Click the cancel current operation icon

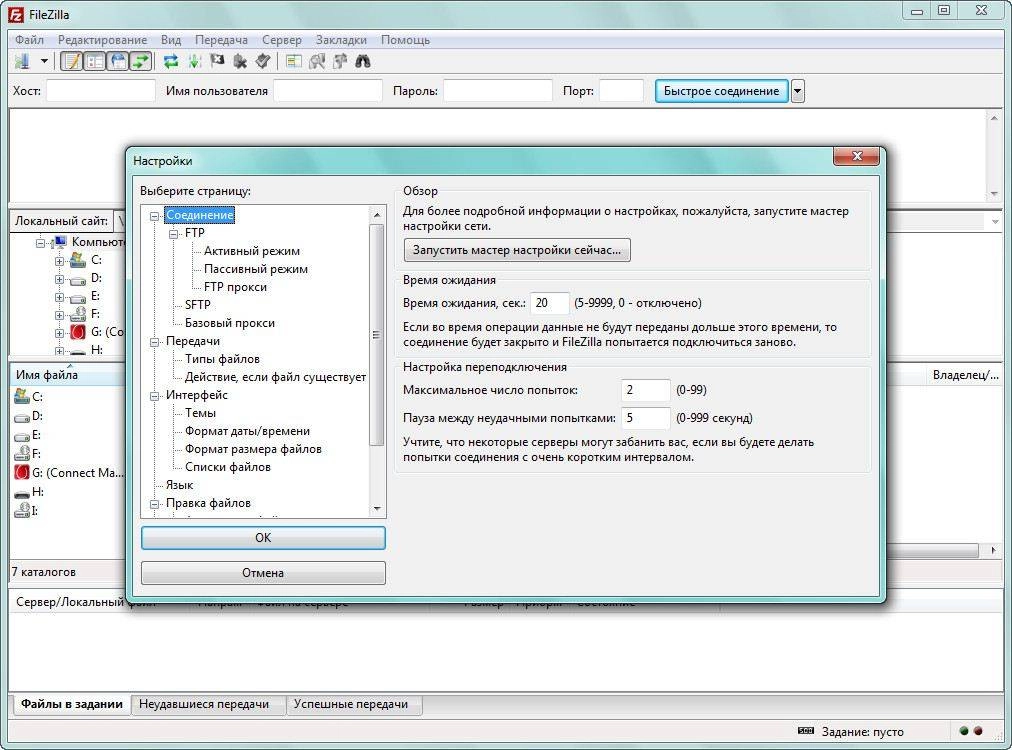click(x=218, y=62)
